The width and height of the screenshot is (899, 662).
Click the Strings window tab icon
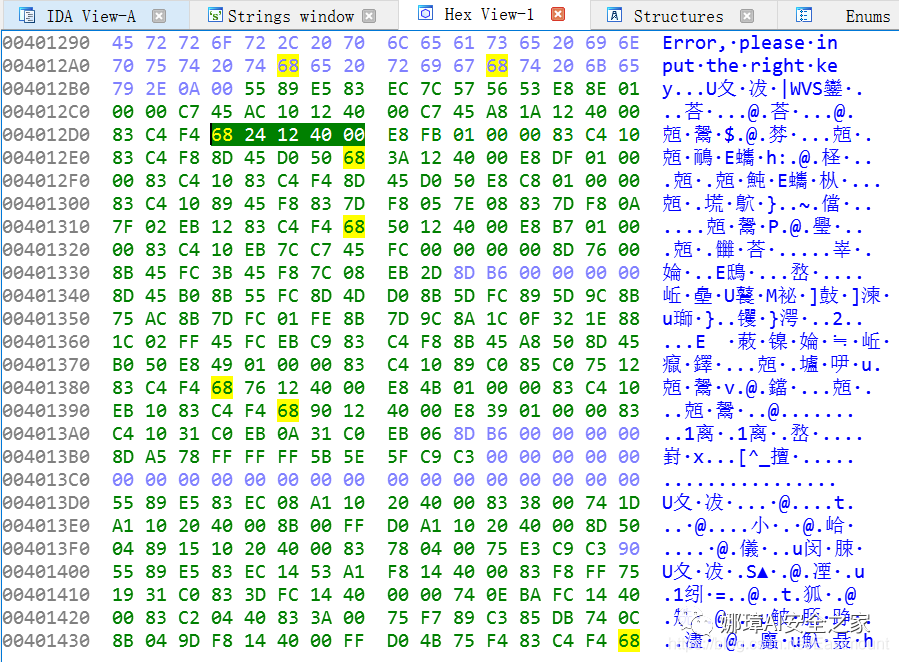tap(215, 15)
